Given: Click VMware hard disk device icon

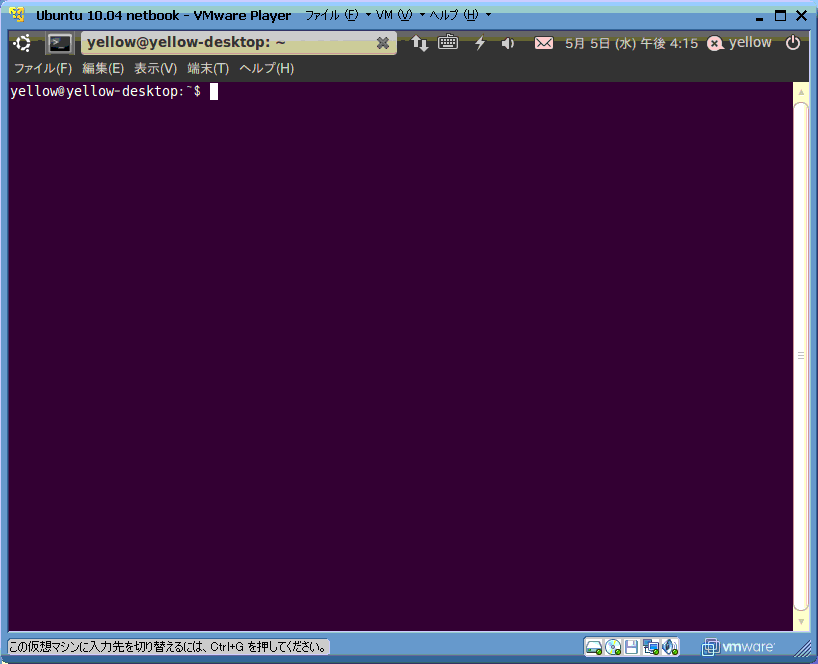Looking at the screenshot, I should click(x=594, y=647).
